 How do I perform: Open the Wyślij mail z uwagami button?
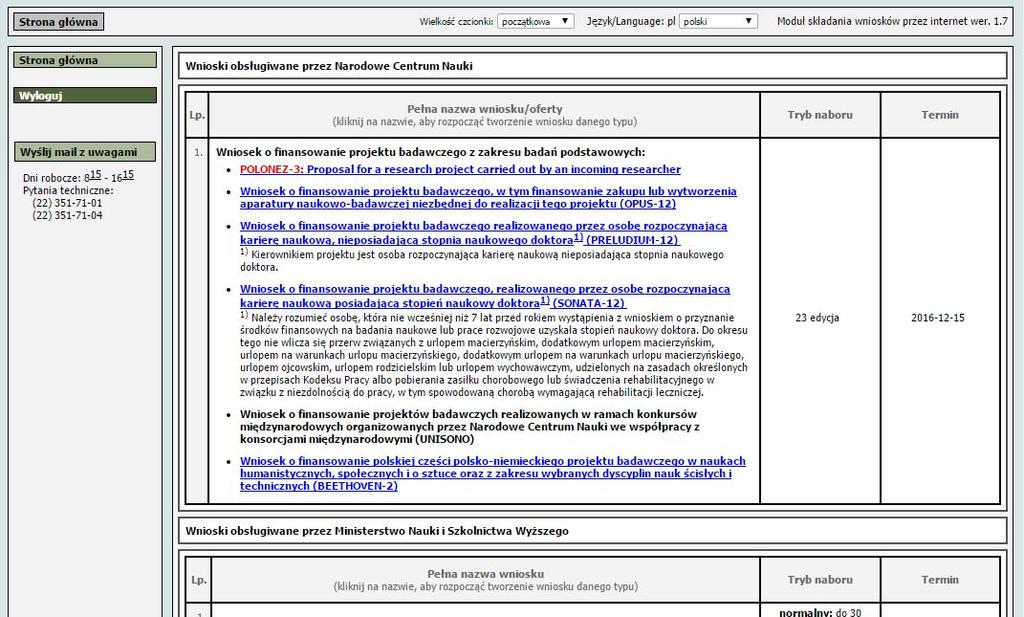click(85, 152)
